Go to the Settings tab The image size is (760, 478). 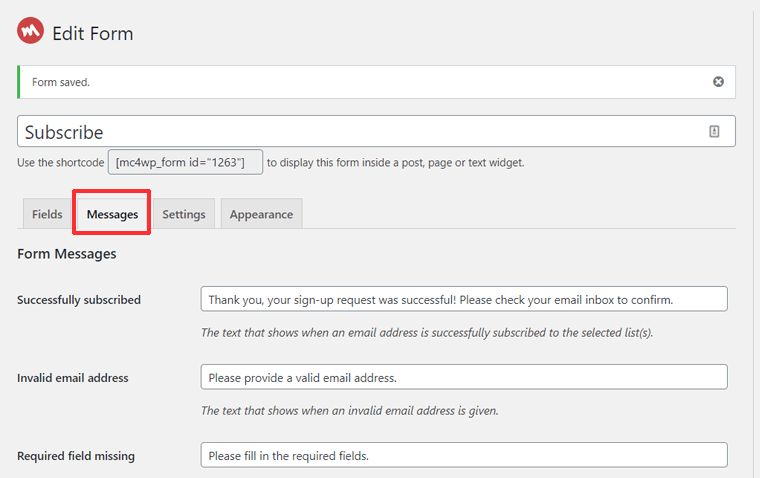coord(184,214)
